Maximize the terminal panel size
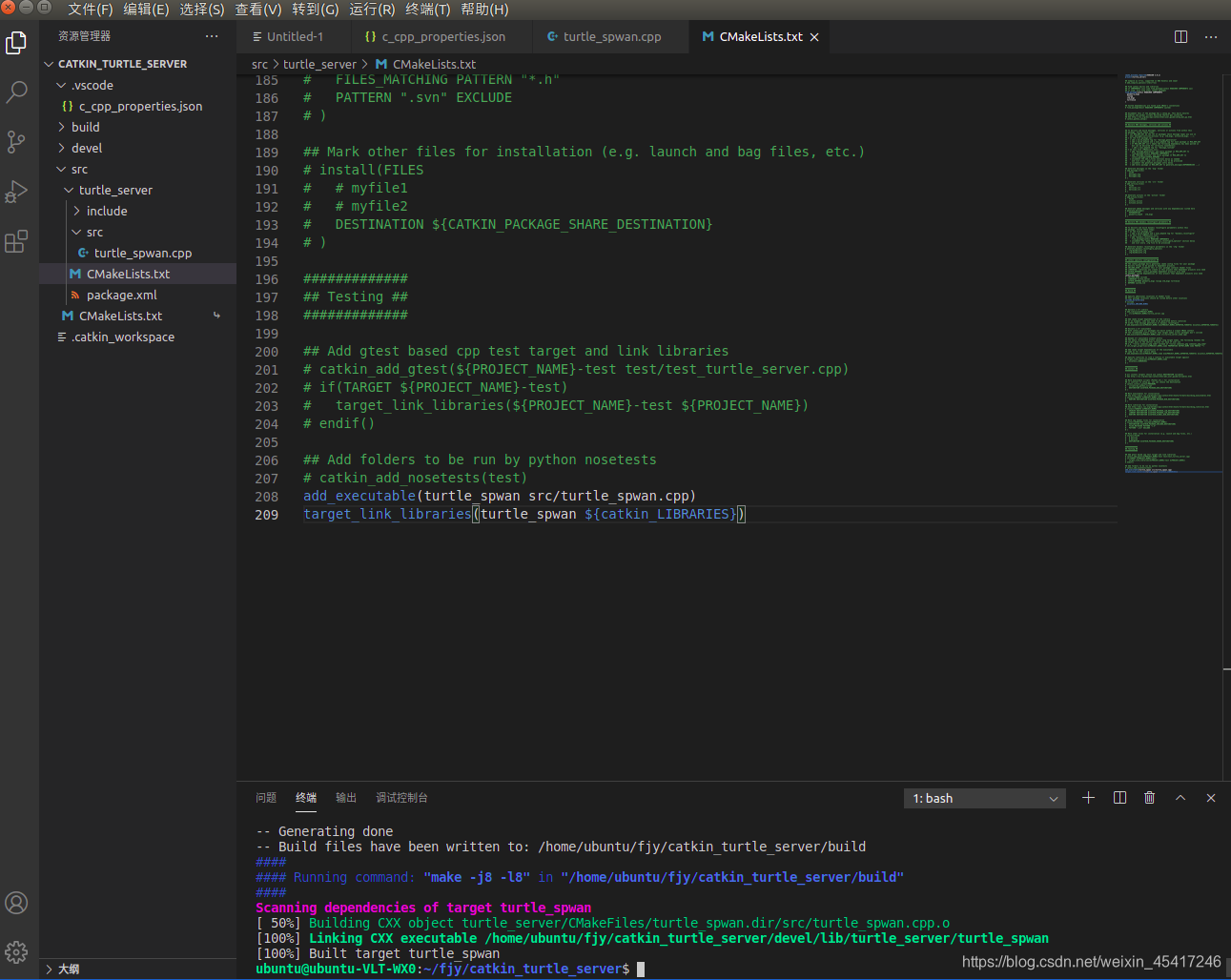The height and width of the screenshot is (980, 1231). coord(1180,798)
